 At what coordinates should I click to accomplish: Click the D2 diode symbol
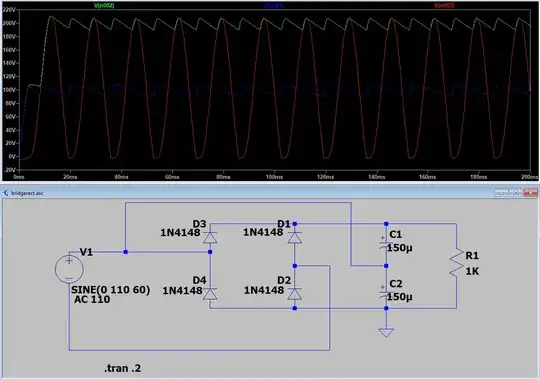(x=295, y=294)
